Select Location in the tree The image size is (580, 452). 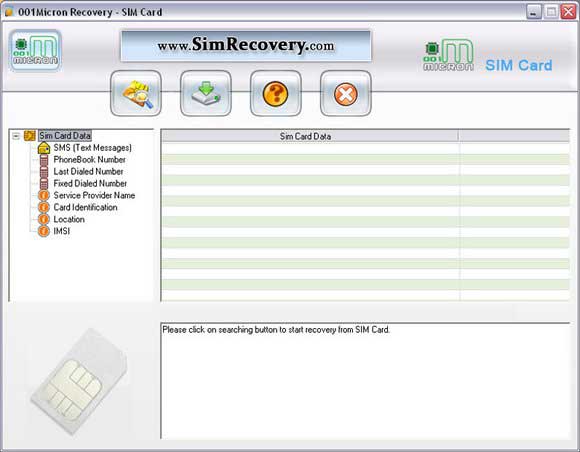[69, 219]
